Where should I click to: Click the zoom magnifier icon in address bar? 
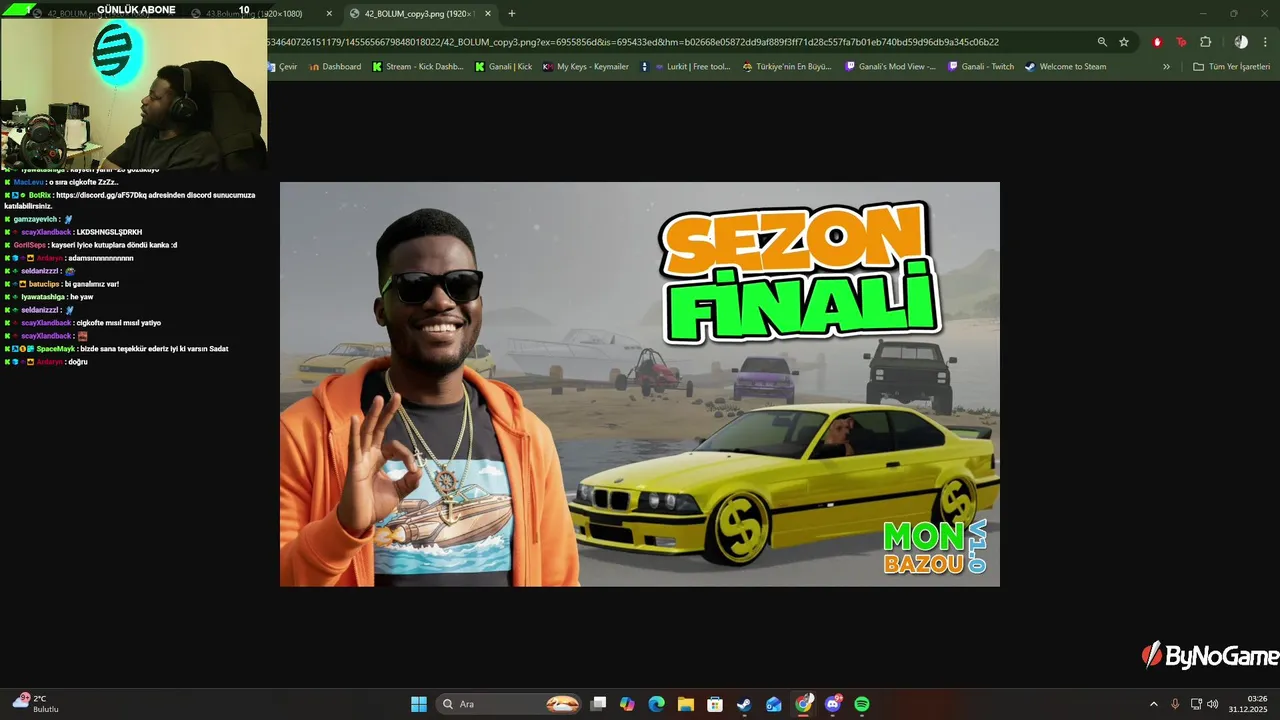[x=1102, y=42]
